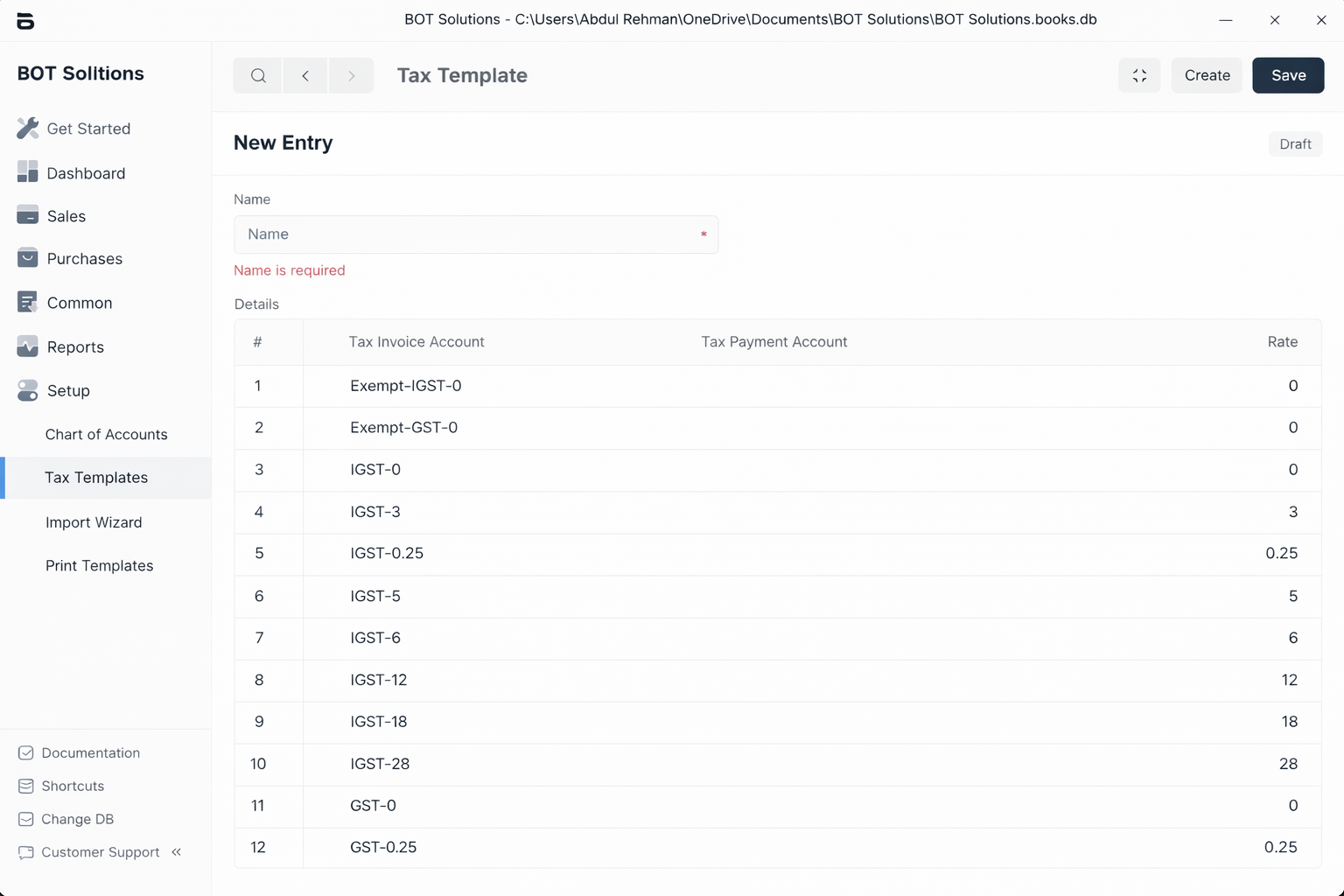The width and height of the screenshot is (1344, 896).
Task: Click the forward chevron navigation button
Action: [x=352, y=75]
